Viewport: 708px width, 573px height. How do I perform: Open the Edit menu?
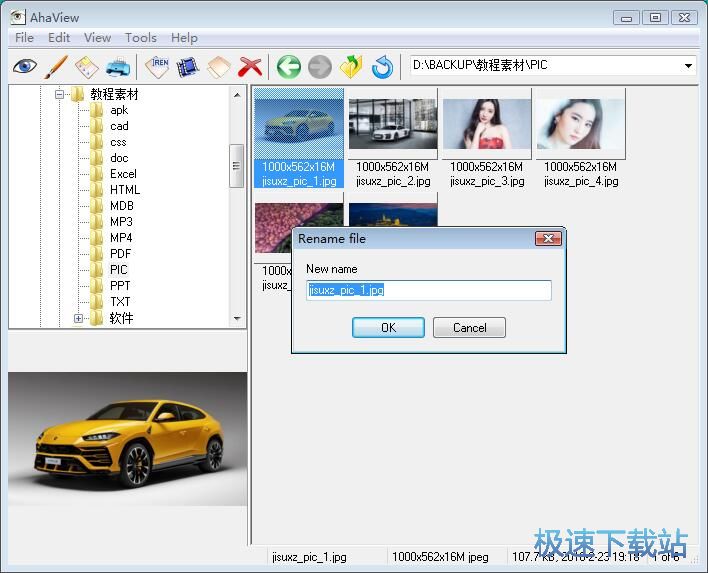59,37
